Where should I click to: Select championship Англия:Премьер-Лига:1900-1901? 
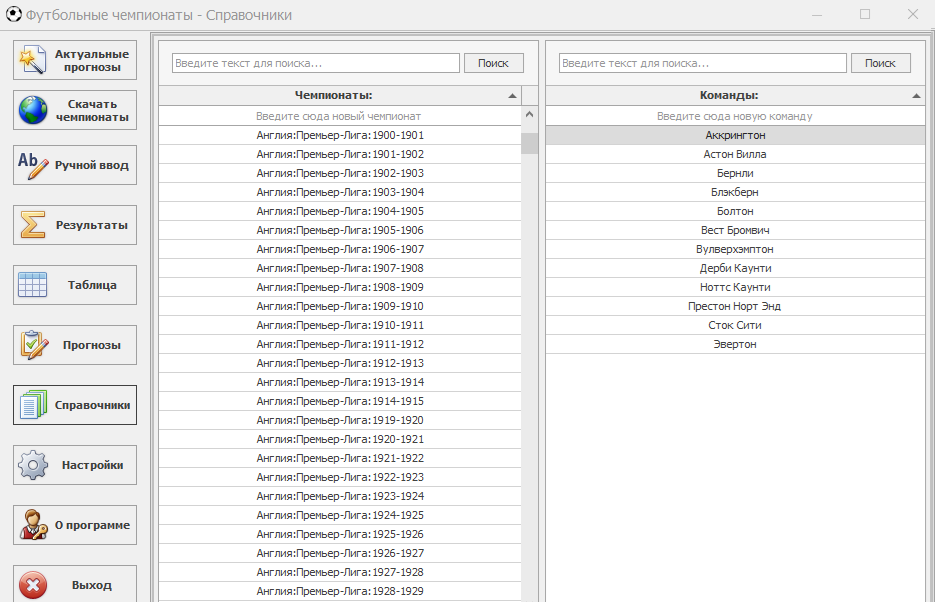[x=340, y=135]
